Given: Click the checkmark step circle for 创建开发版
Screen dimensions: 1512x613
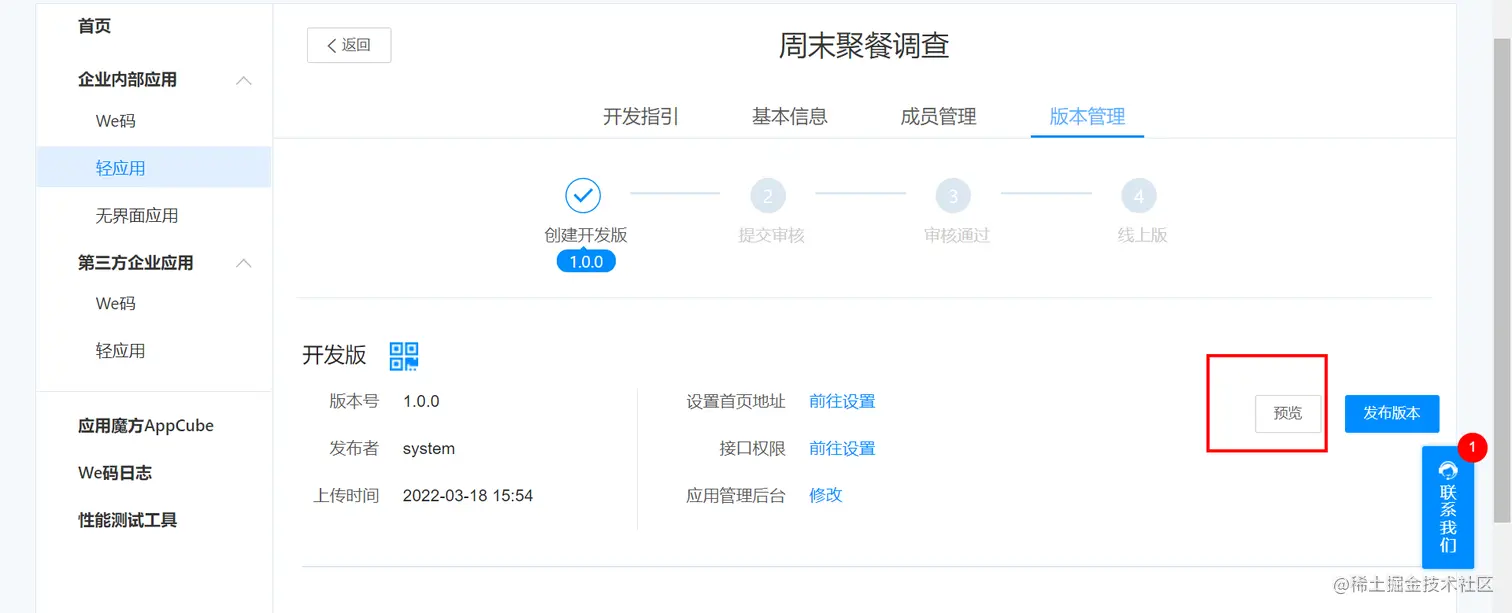Looking at the screenshot, I should coord(583,196).
